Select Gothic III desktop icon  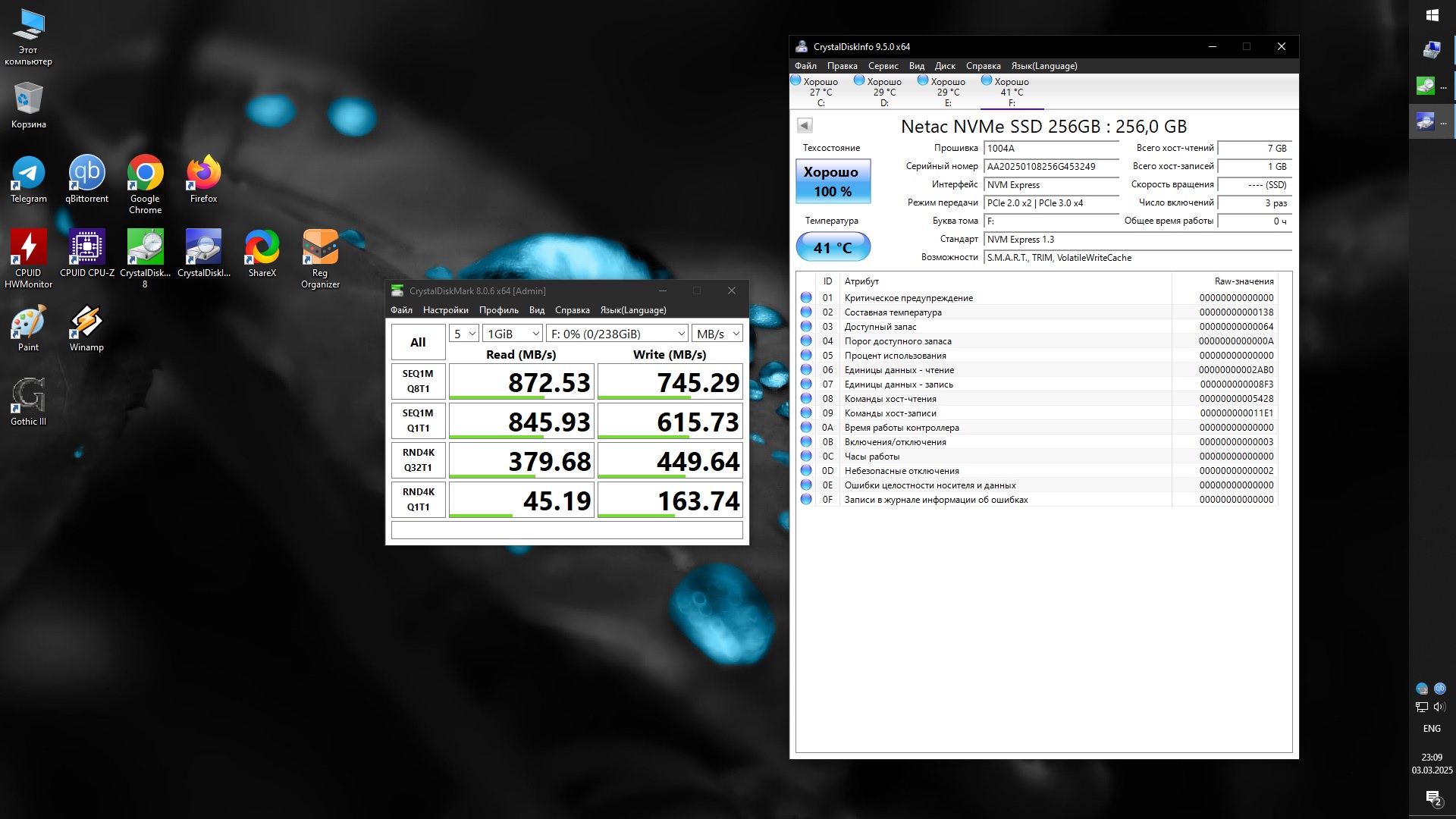(x=29, y=402)
